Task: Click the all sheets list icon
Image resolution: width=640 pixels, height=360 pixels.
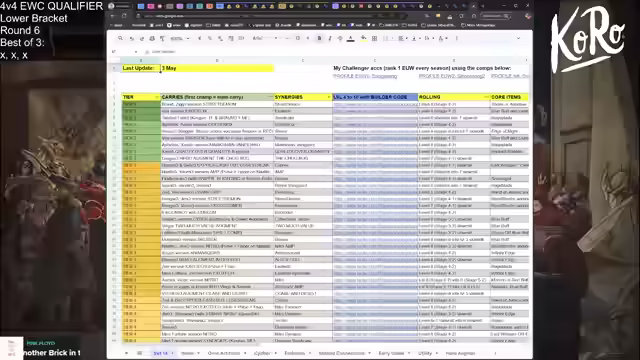Action: [x=139, y=353]
